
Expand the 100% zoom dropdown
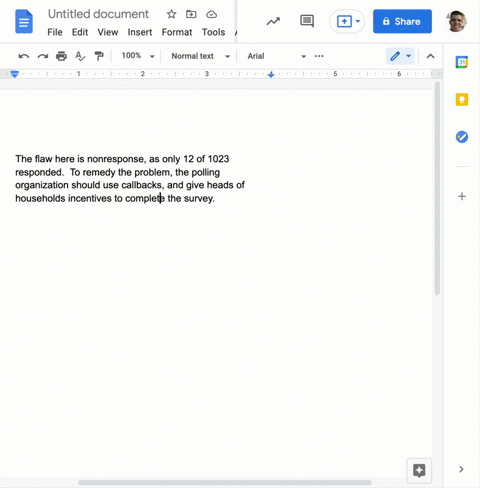coord(138,56)
